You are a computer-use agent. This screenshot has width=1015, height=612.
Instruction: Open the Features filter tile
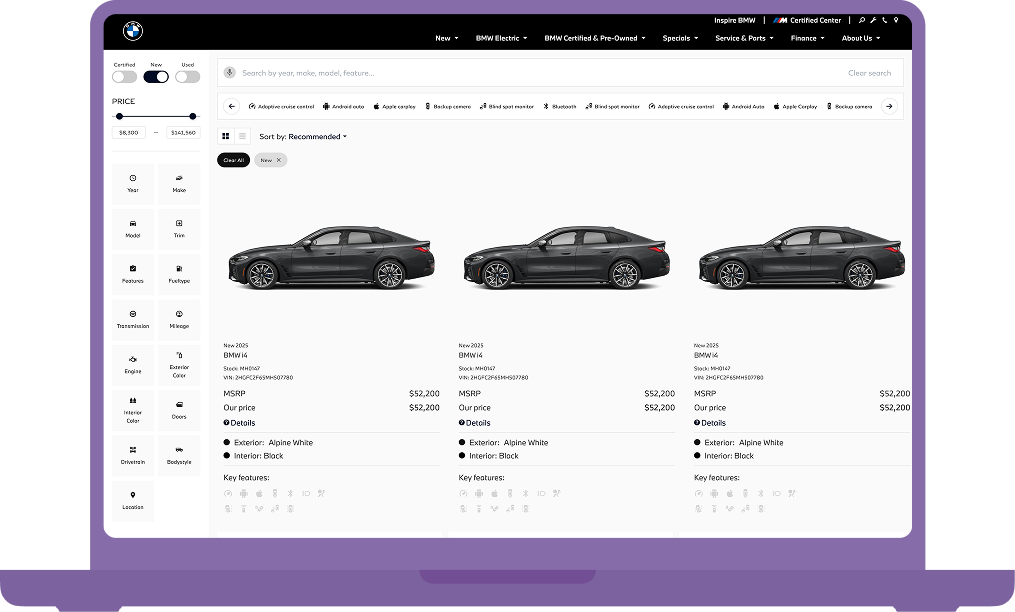point(133,275)
